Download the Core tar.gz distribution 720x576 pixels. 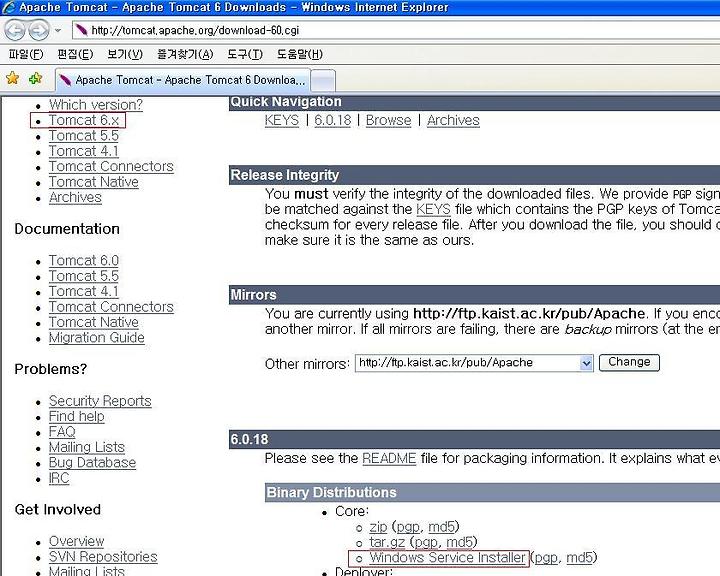pyautogui.click(x=387, y=542)
